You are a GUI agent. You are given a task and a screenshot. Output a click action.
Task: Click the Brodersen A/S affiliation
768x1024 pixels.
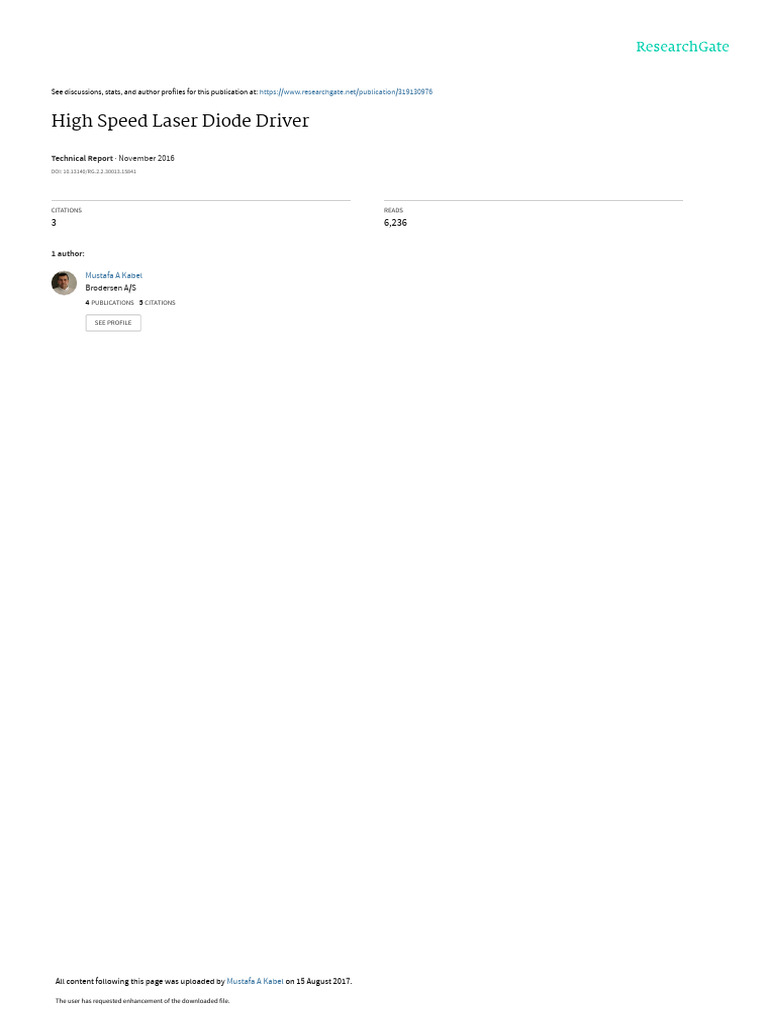[110, 288]
